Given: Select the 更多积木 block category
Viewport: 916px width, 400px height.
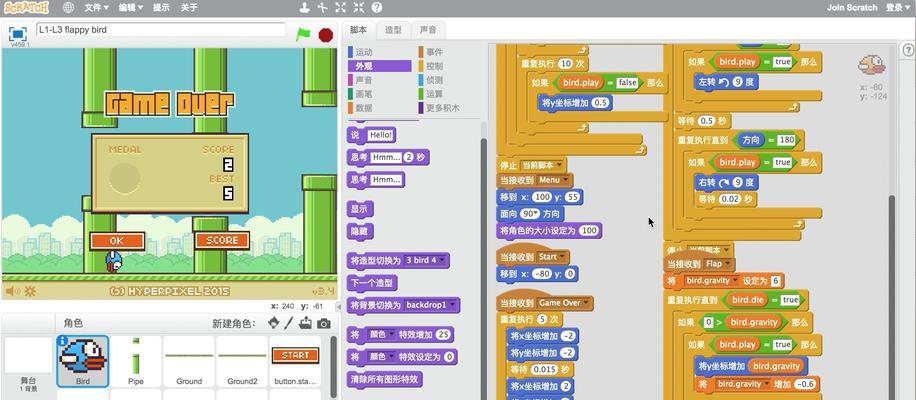Looking at the screenshot, I should coord(450,107).
